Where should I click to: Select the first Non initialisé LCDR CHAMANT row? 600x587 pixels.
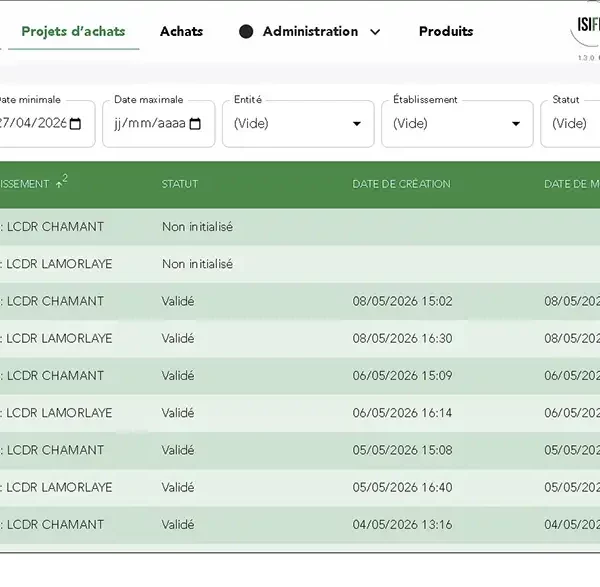tap(300, 227)
